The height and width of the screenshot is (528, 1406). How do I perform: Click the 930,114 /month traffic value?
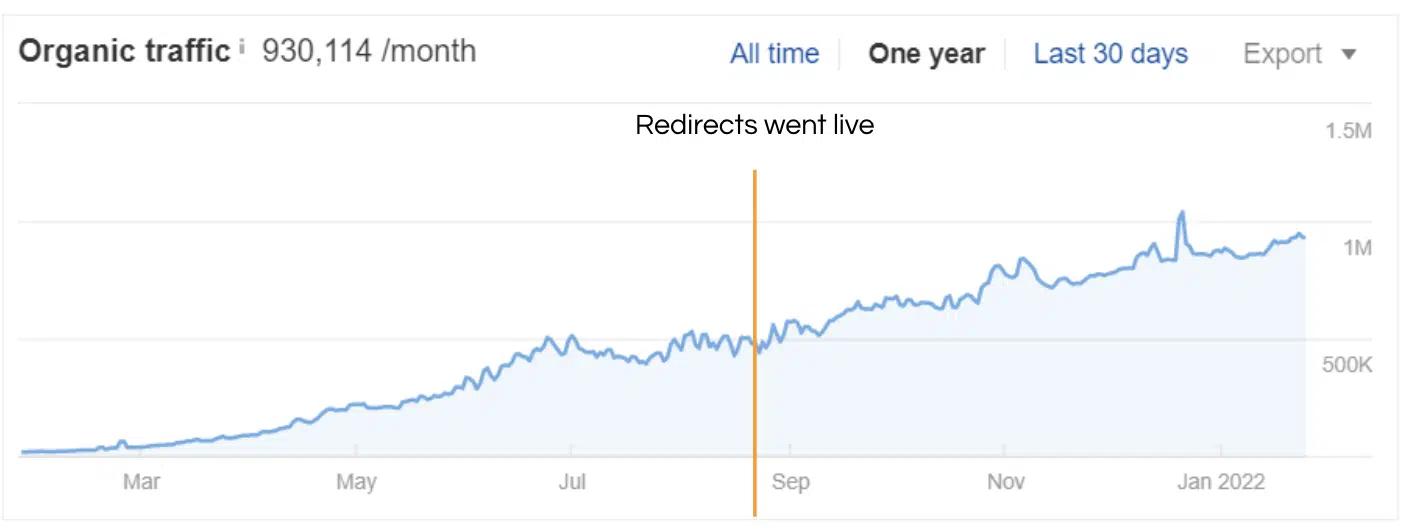click(369, 51)
